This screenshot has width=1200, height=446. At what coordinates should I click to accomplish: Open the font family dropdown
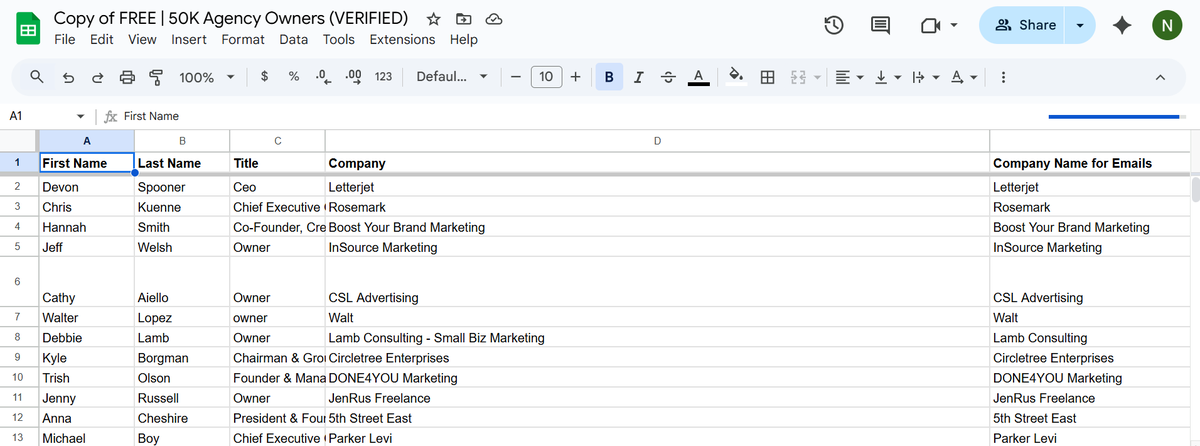pos(452,77)
